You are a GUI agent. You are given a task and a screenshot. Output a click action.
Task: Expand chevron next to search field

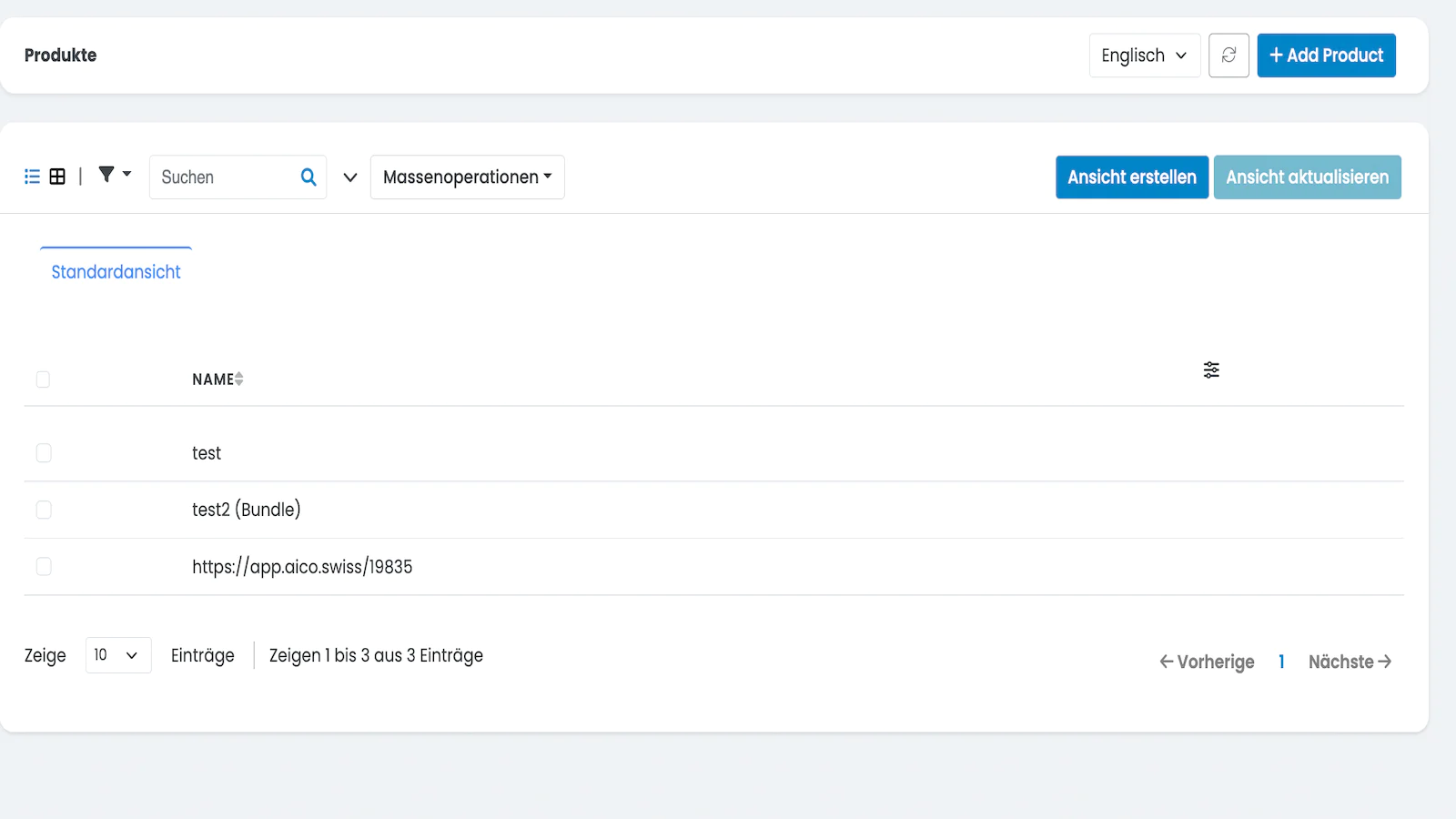(x=349, y=177)
